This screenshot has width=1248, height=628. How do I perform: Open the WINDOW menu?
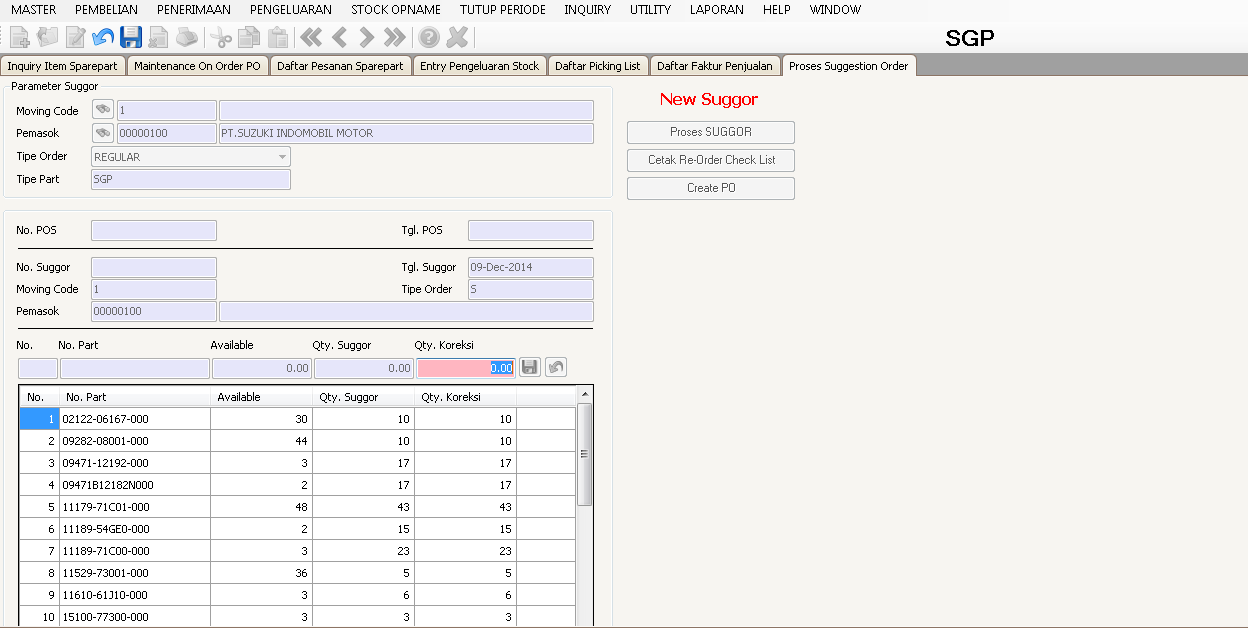coord(835,10)
